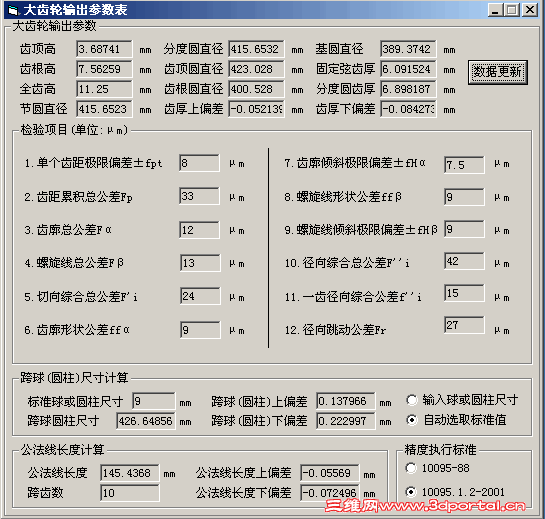Click the 螺旋线倾斜极限偏差 fHβ field
Viewport: 545px width, 519px height.
pos(464,229)
